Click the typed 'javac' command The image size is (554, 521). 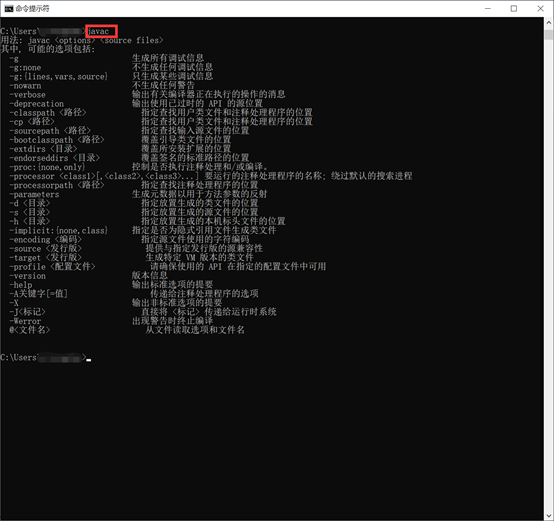98,31
